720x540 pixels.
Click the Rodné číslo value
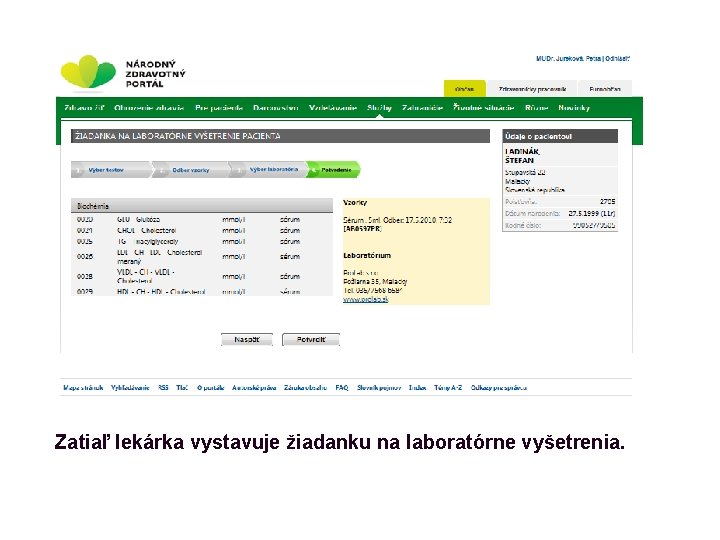click(x=594, y=225)
